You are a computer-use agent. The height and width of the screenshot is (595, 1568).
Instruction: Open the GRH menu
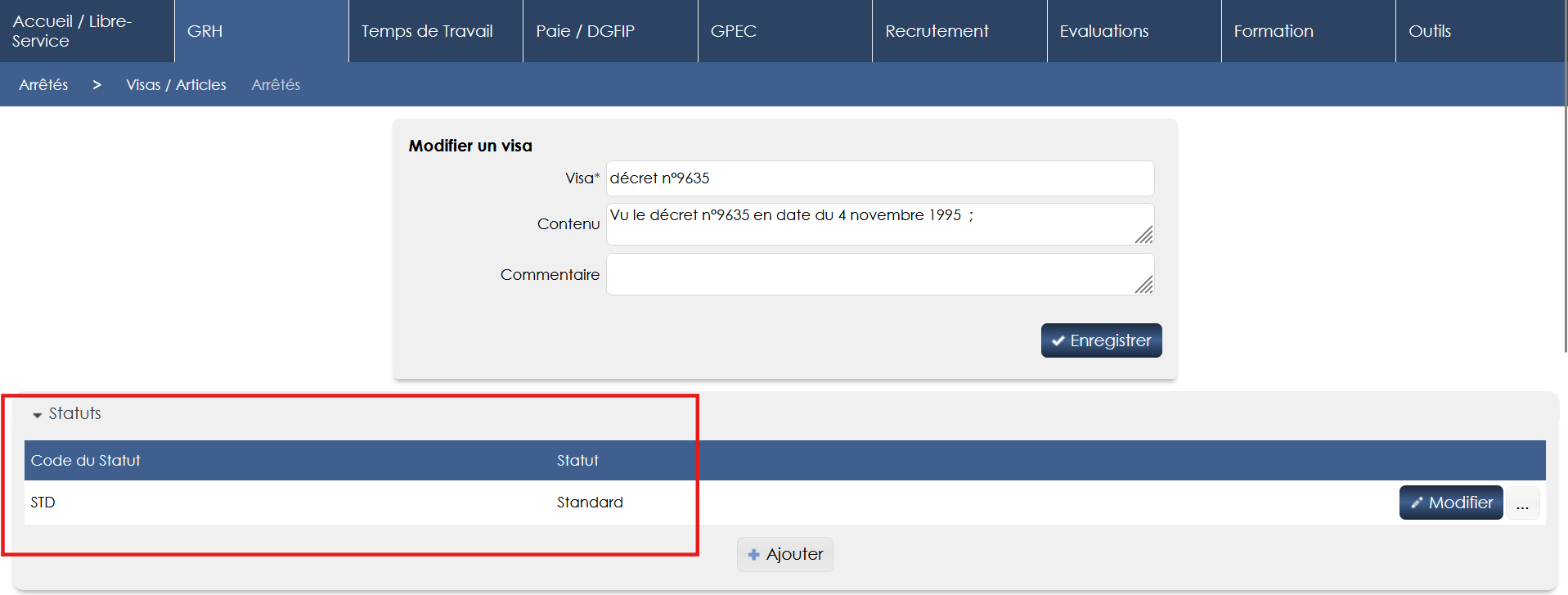pyautogui.click(x=204, y=31)
